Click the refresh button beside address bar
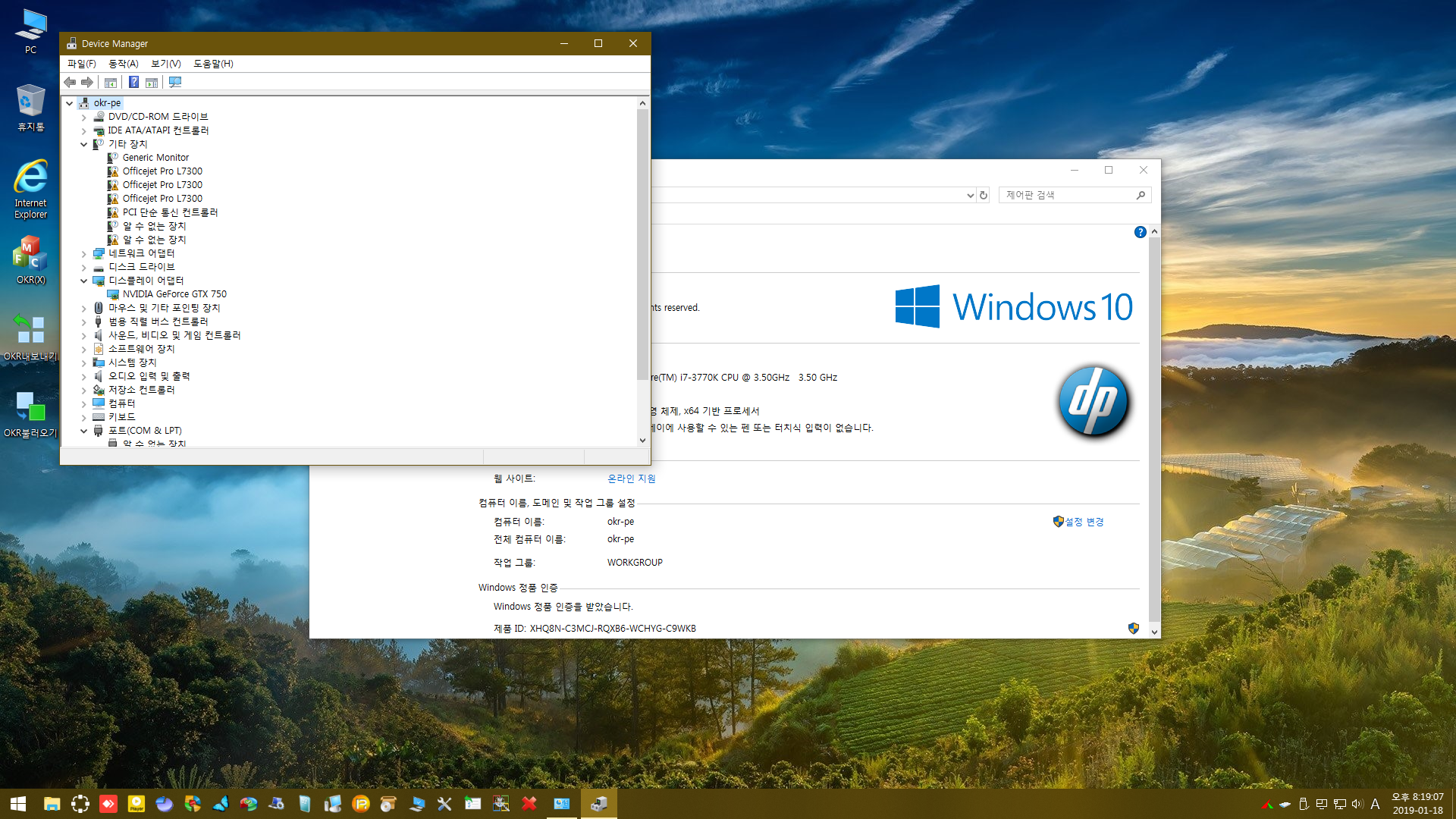The image size is (1456, 819). (984, 195)
